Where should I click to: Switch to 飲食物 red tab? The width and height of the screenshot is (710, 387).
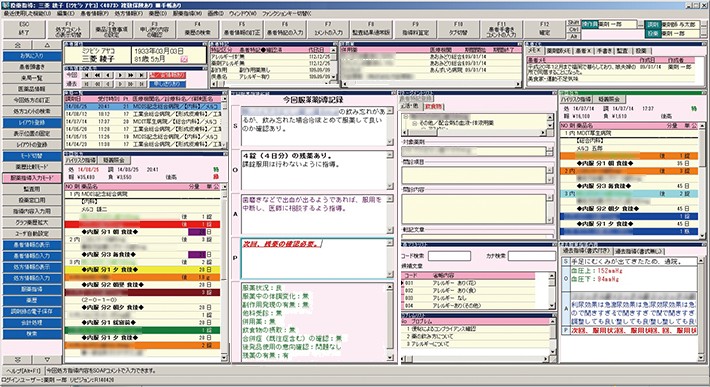coord(434,106)
